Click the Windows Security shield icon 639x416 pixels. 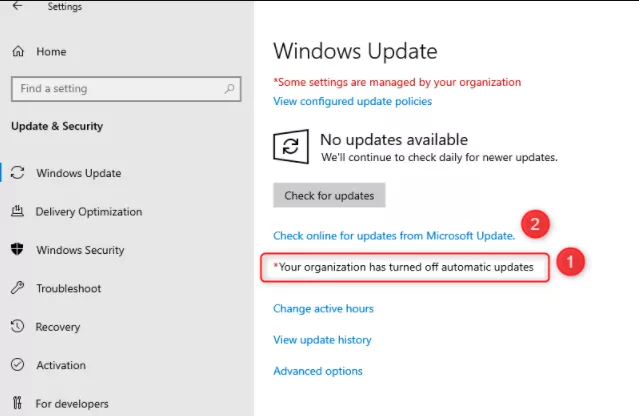point(17,249)
